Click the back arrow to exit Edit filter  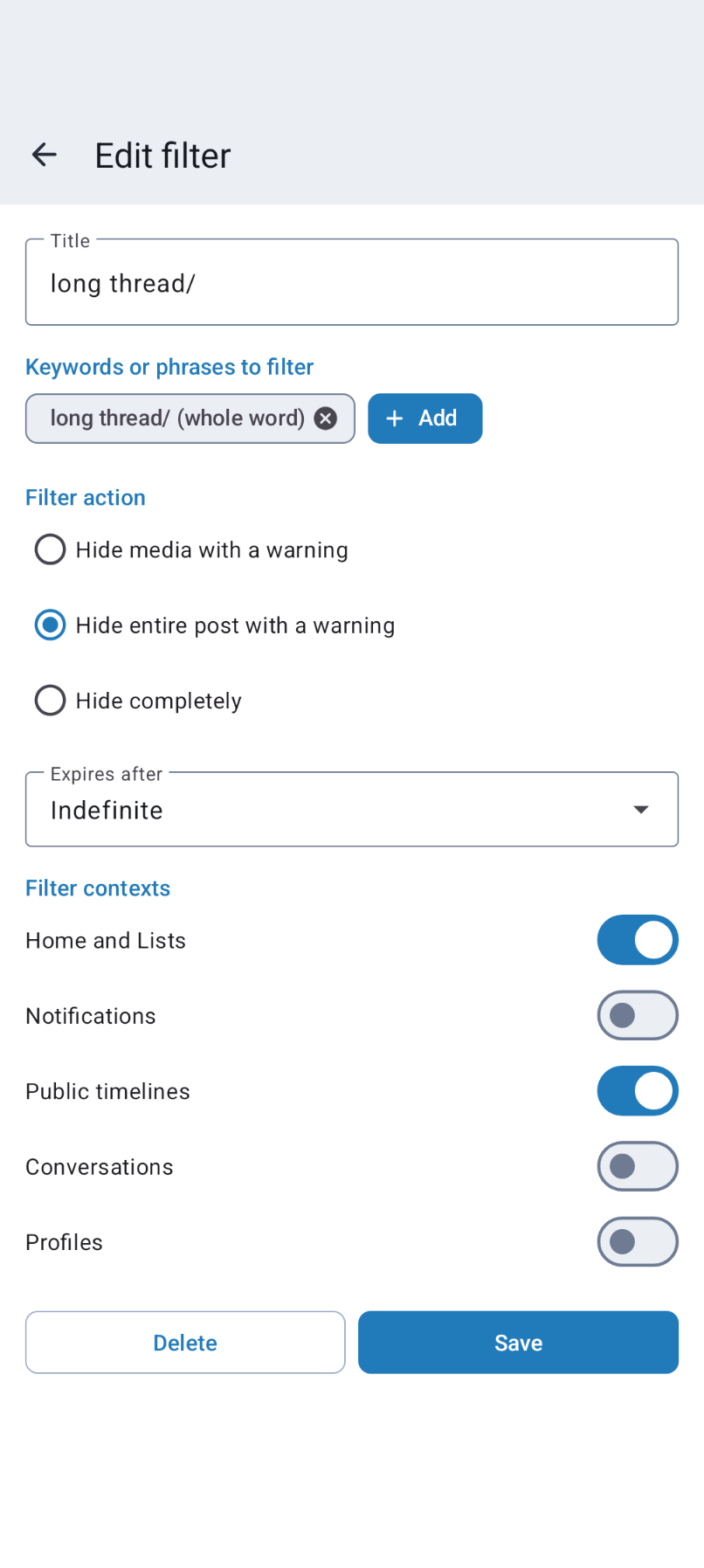click(44, 155)
